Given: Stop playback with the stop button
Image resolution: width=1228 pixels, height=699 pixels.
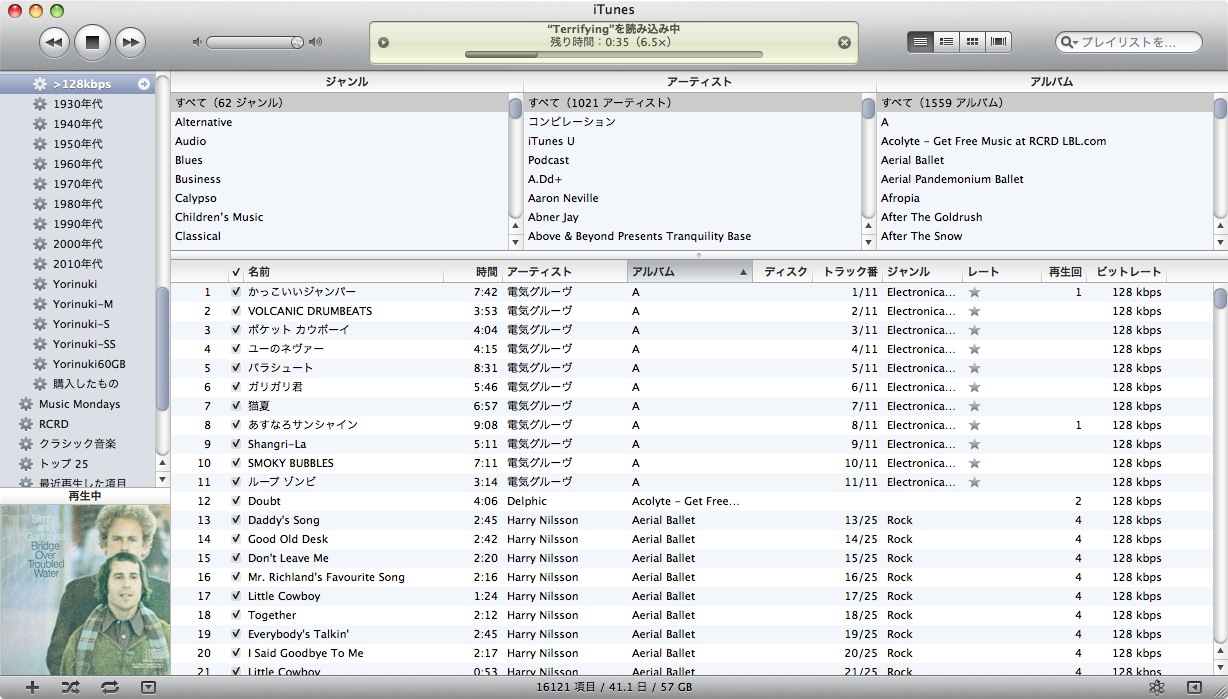Looking at the screenshot, I should point(92,42).
